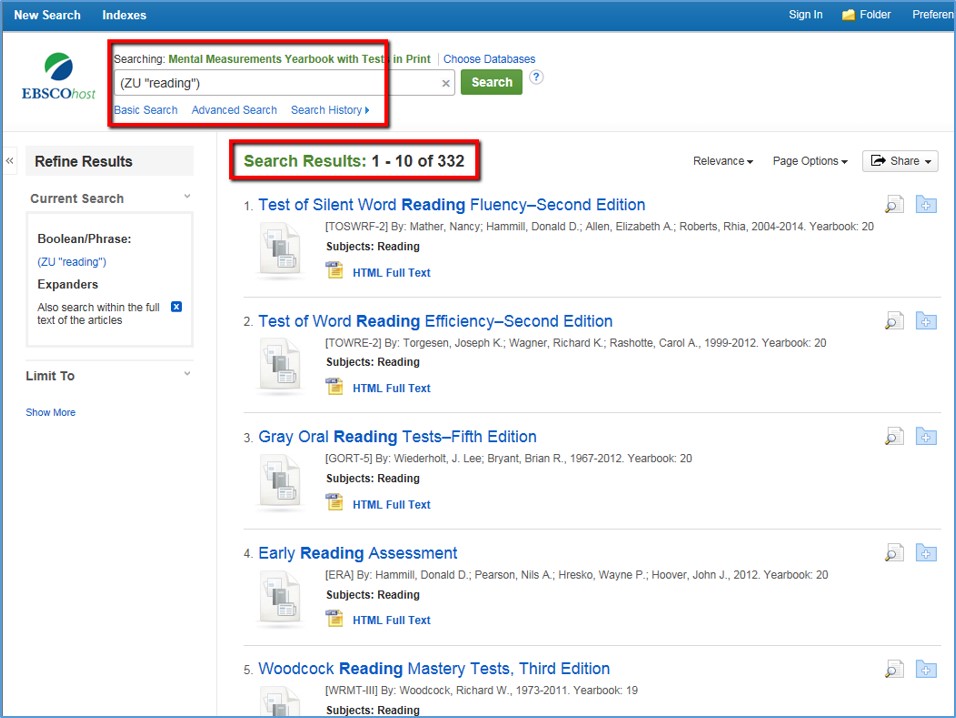
Task: Remove the full text expander with the X box
Action: 176,307
